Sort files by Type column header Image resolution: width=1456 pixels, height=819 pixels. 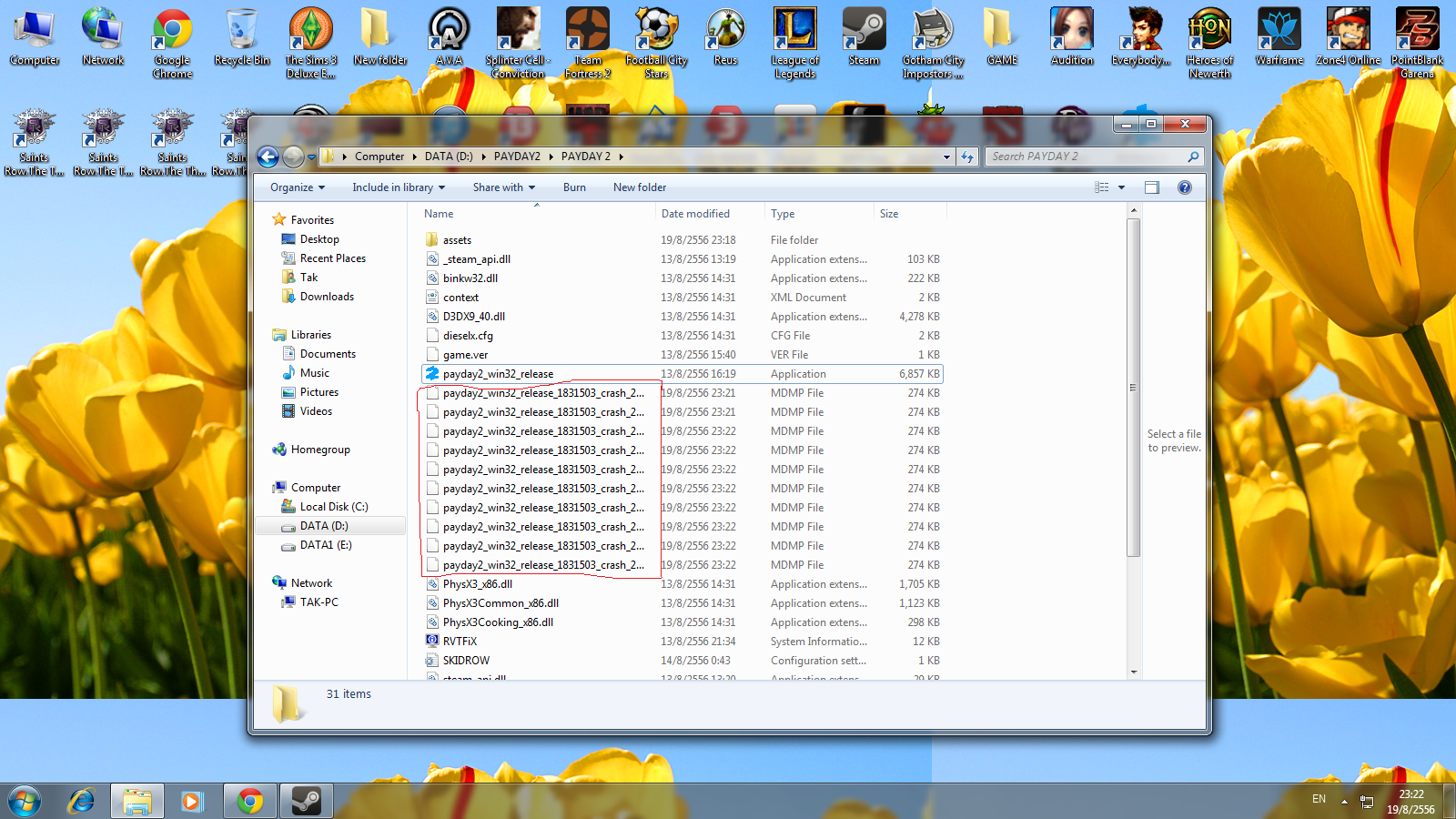819,214
